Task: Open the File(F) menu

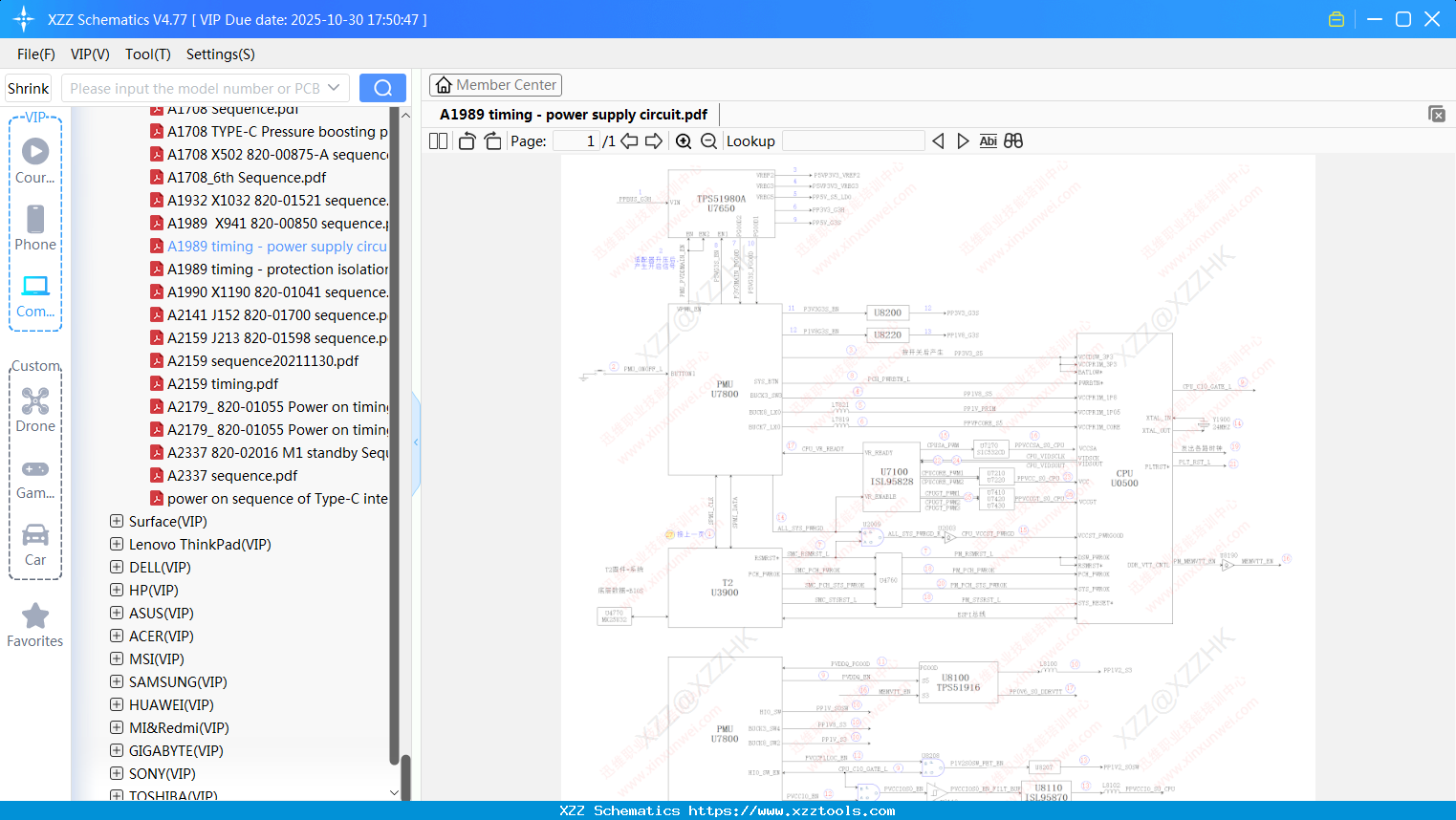Action: coord(36,54)
